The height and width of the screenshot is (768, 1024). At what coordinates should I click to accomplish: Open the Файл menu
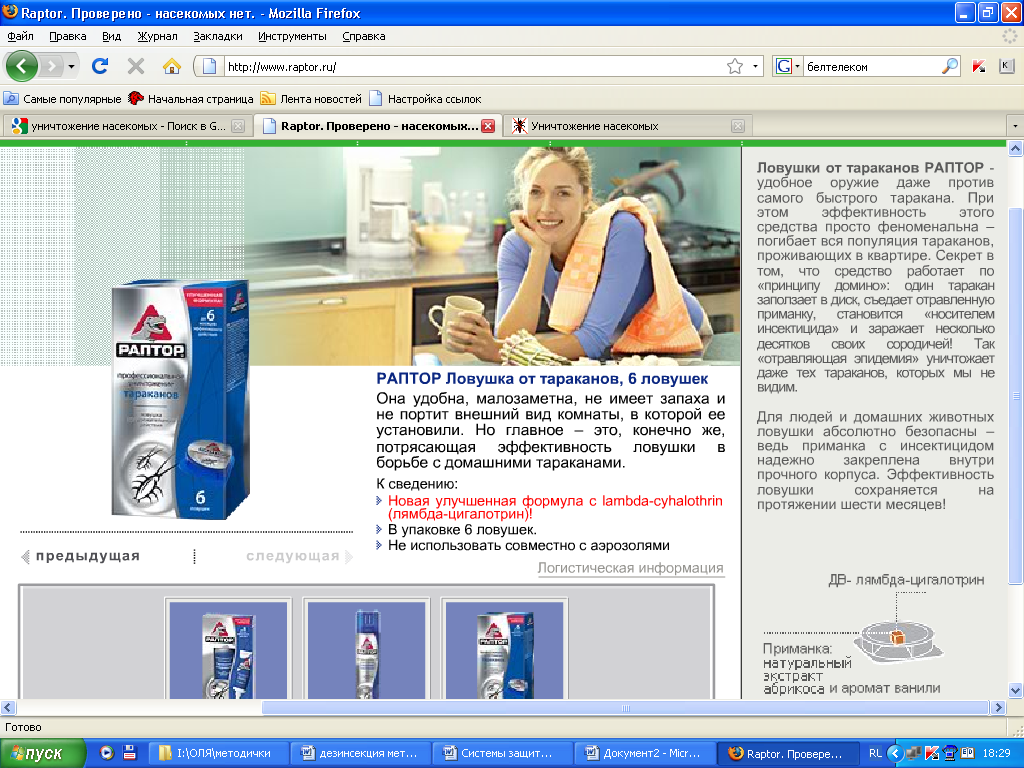20,37
